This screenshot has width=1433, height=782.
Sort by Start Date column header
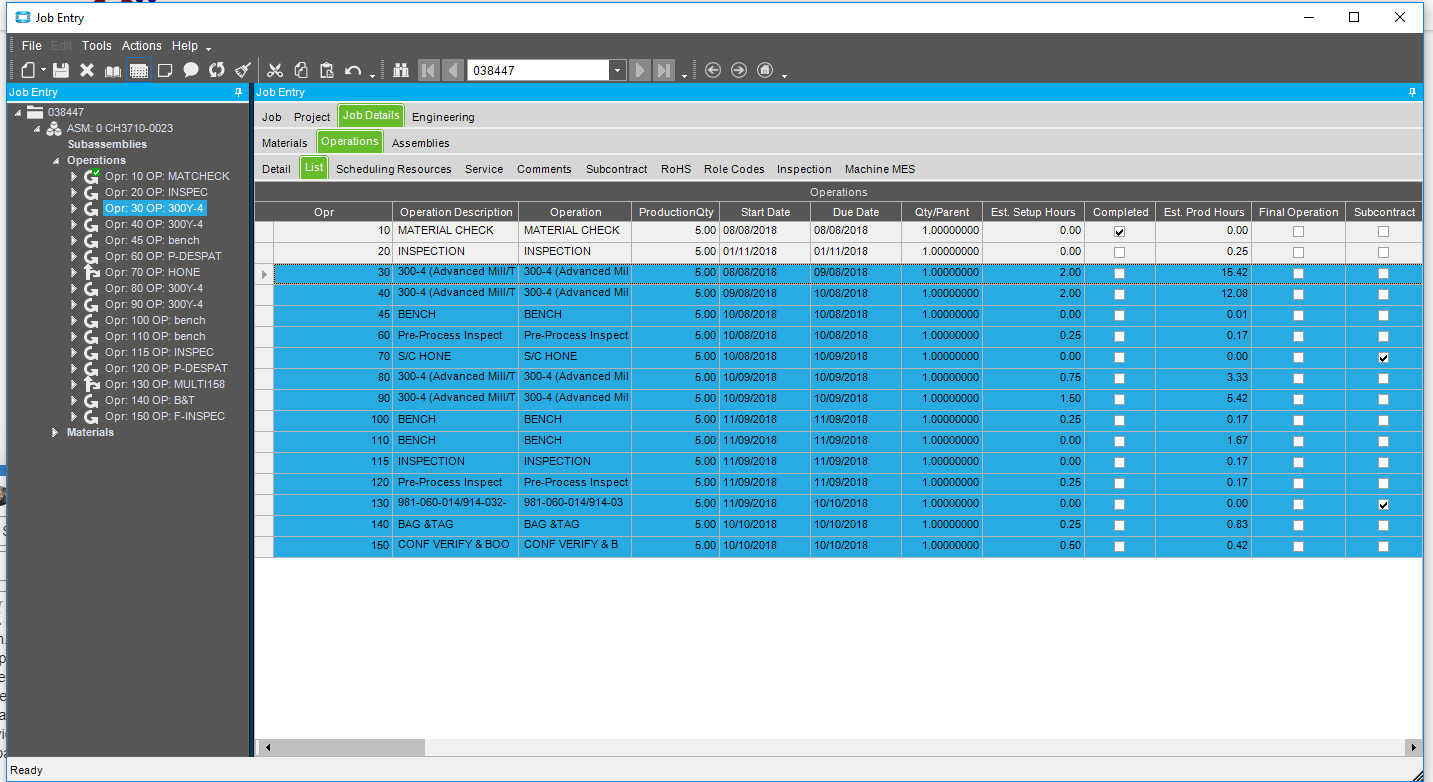(x=765, y=212)
